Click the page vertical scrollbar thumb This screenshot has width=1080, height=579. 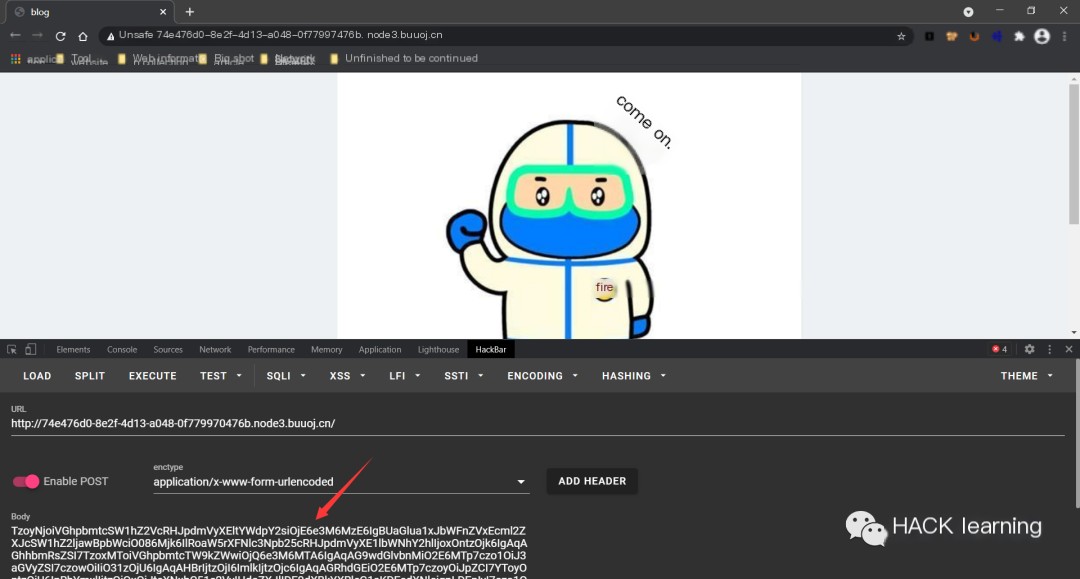tap(1074, 154)
